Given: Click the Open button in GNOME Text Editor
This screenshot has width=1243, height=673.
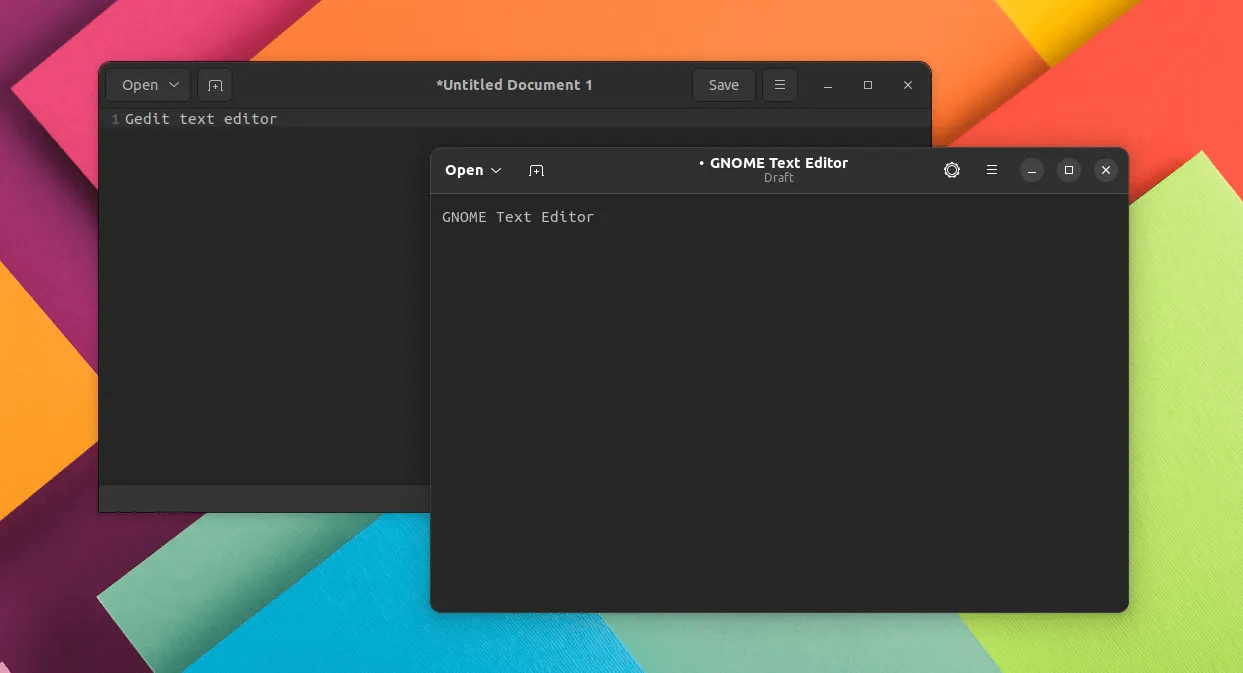Looking at the screenshot, I should [463, 170].
